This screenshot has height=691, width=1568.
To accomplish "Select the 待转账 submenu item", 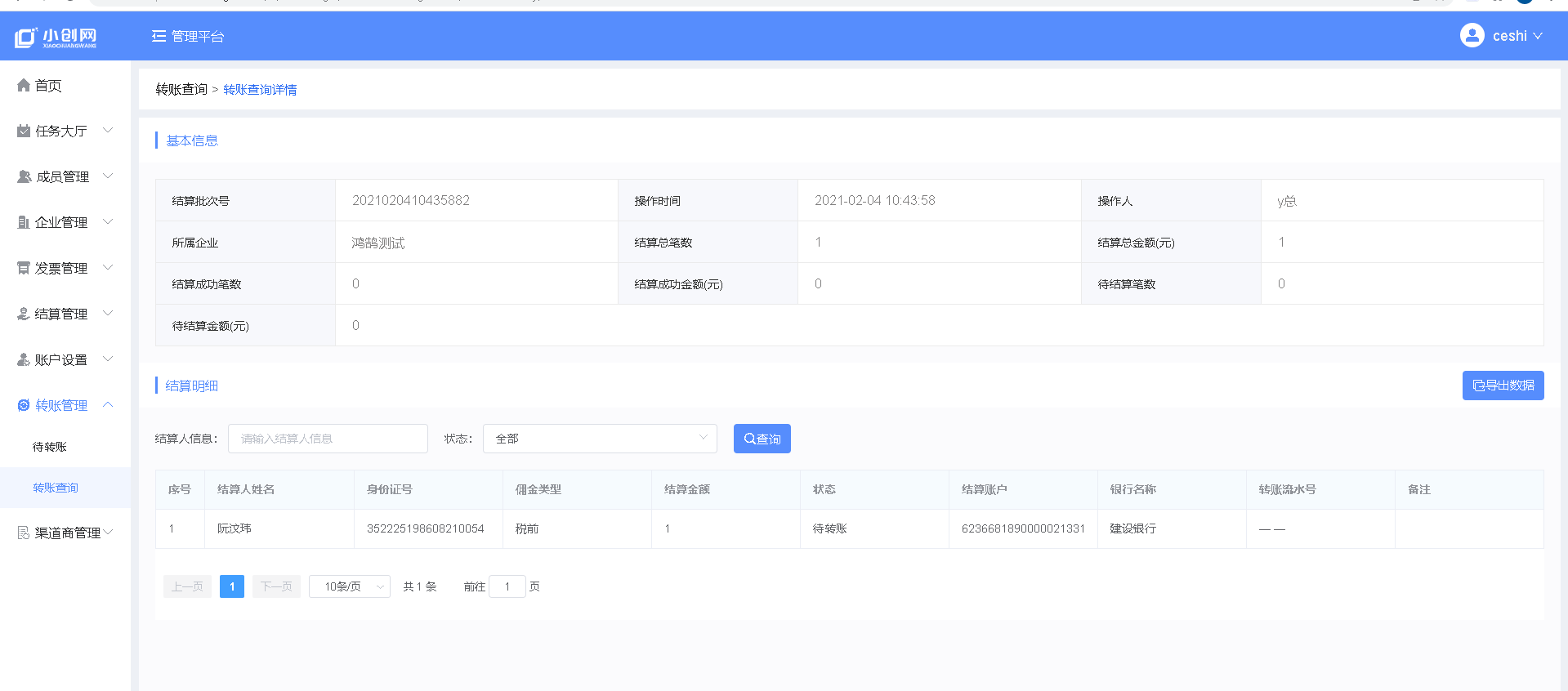I will [x=50, y=447].
